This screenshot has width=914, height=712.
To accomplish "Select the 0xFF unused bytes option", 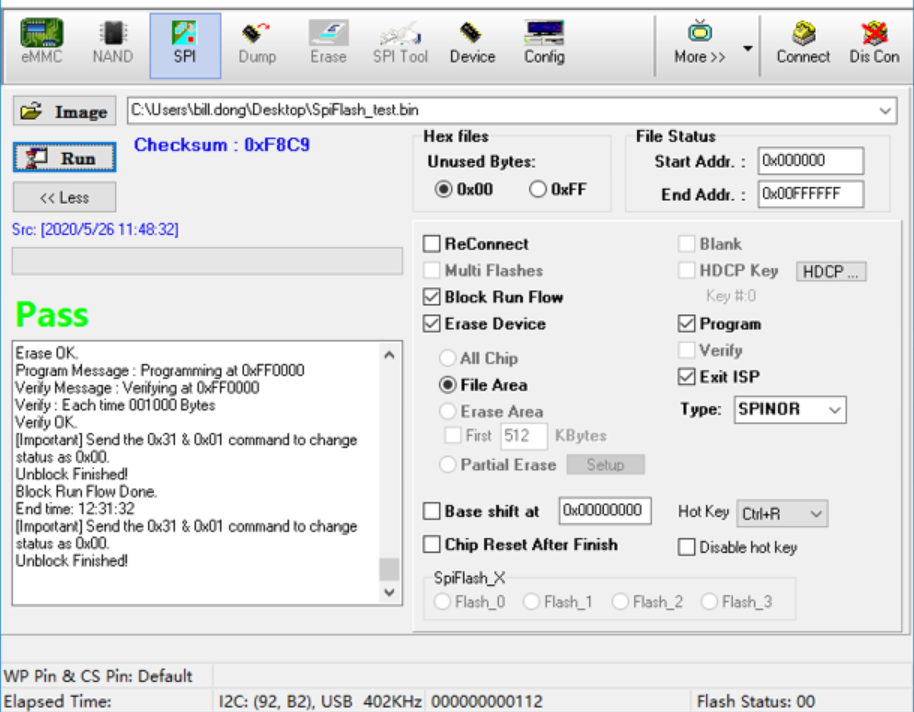I will pos(538,189).
